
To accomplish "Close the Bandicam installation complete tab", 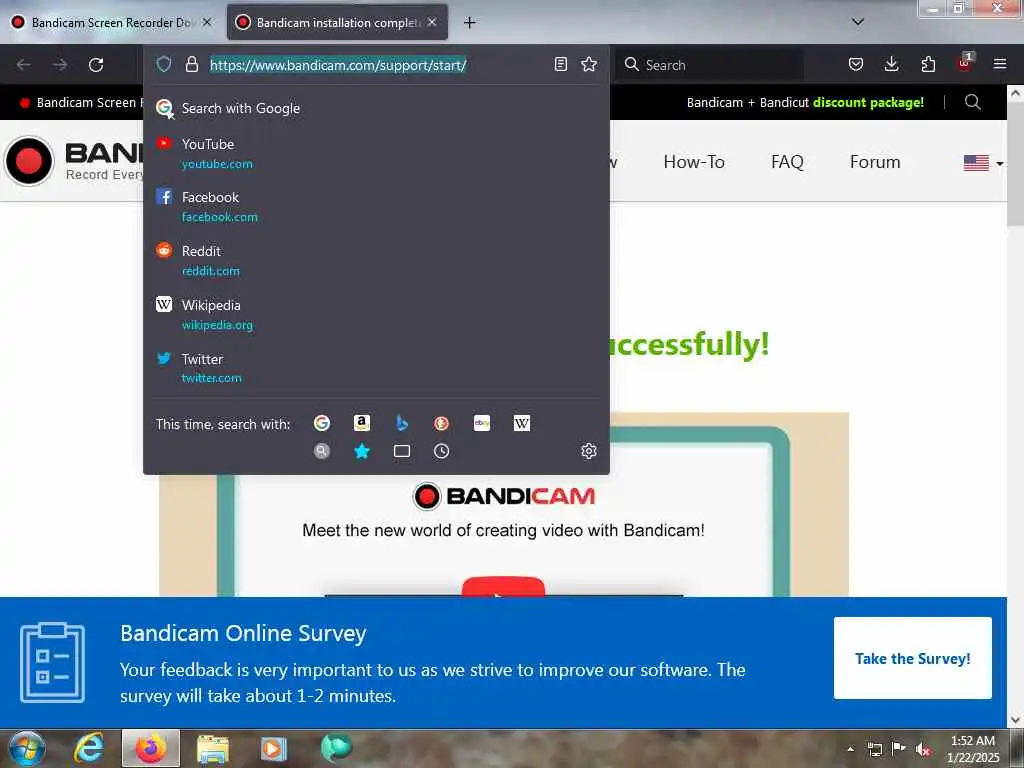I will (432, 22).
